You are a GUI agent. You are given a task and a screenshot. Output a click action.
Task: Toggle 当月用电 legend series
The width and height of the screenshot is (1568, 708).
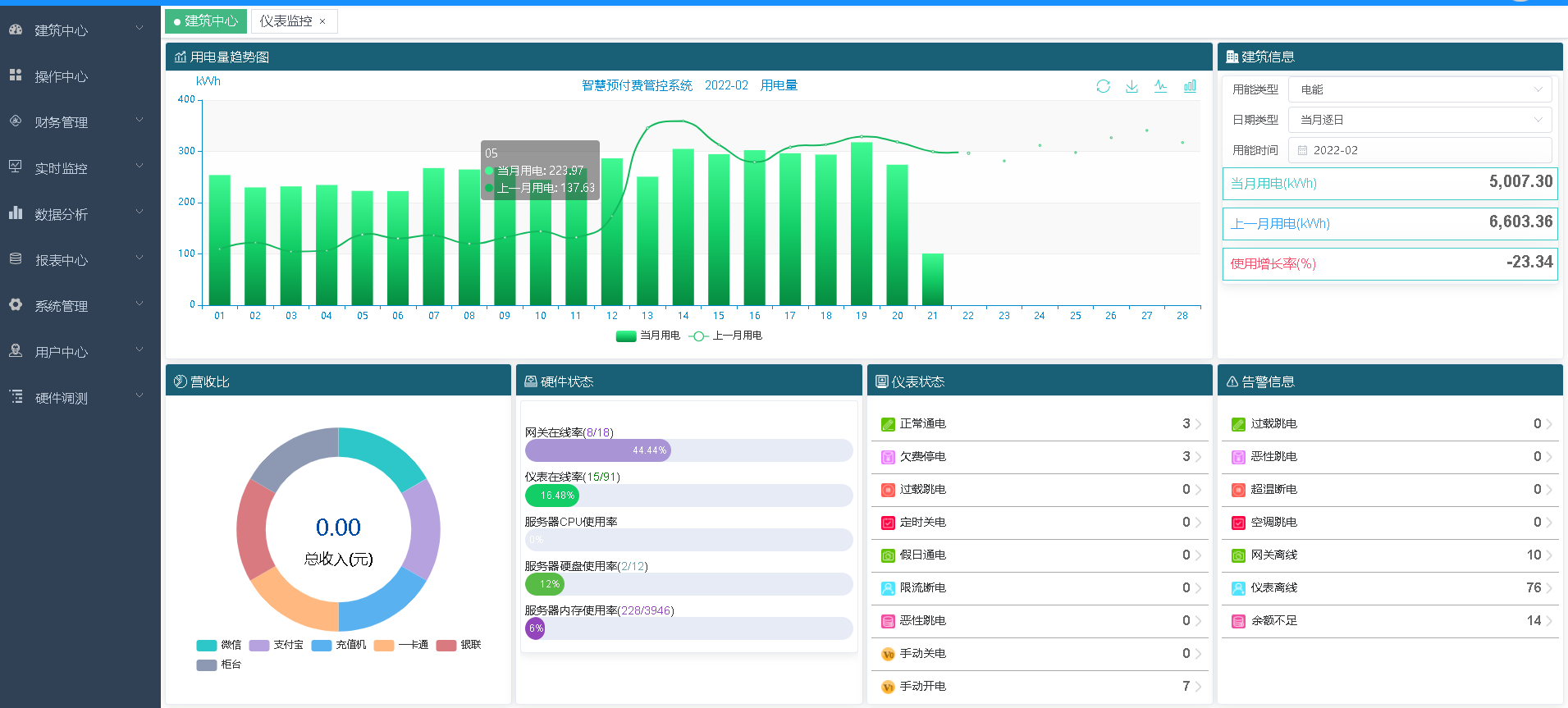pos(648,336)
